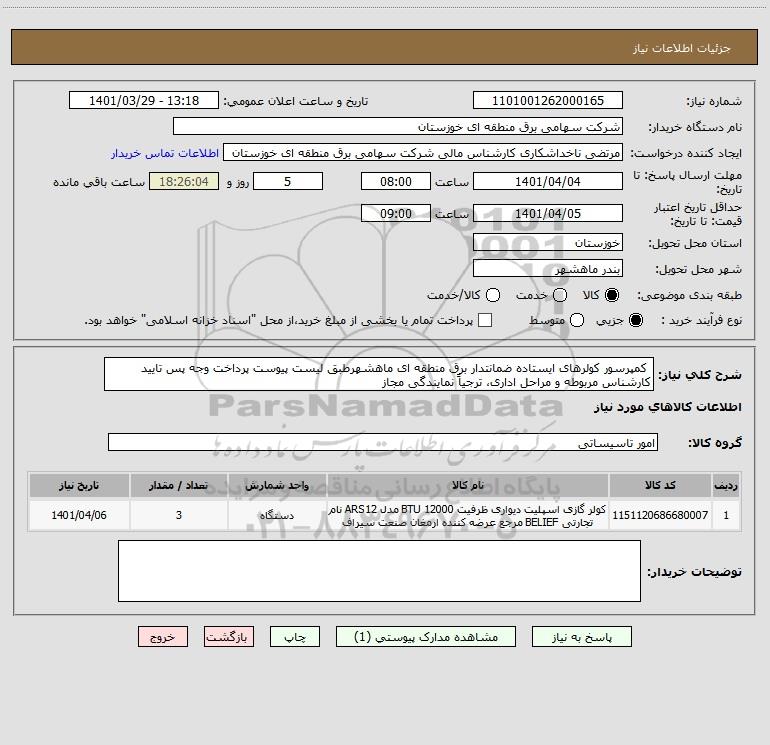Click the پاسخ به نیاز button
This screenshot has width=770, height=745.
pos(582,636)
